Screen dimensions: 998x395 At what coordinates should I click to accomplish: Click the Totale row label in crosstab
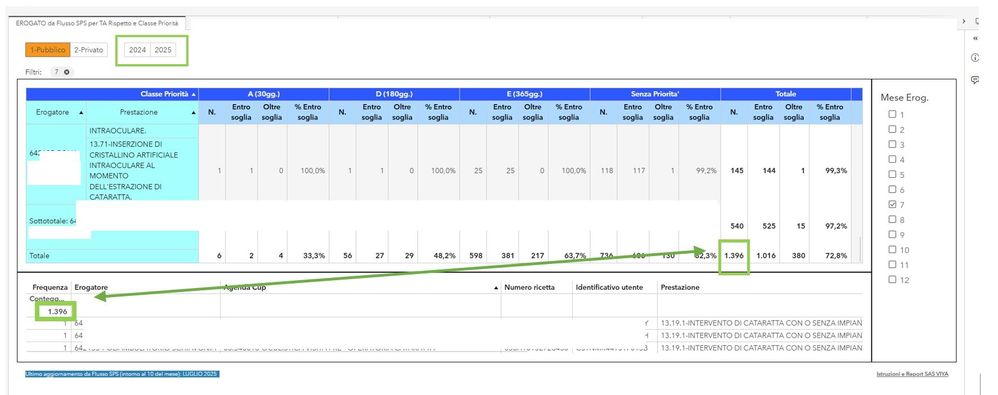(39, 256)
